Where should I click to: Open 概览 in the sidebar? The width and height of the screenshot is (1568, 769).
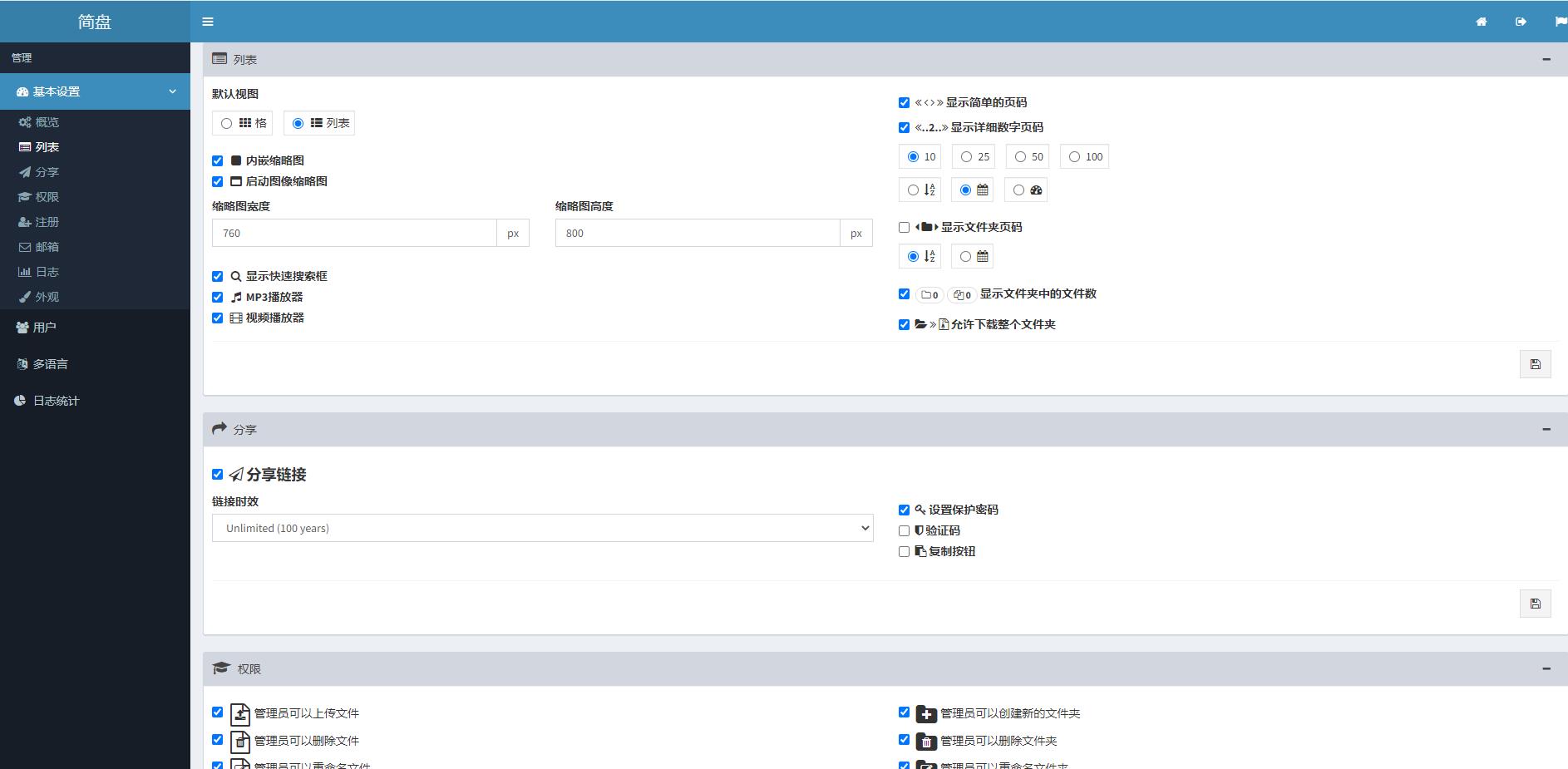[47, 122]
